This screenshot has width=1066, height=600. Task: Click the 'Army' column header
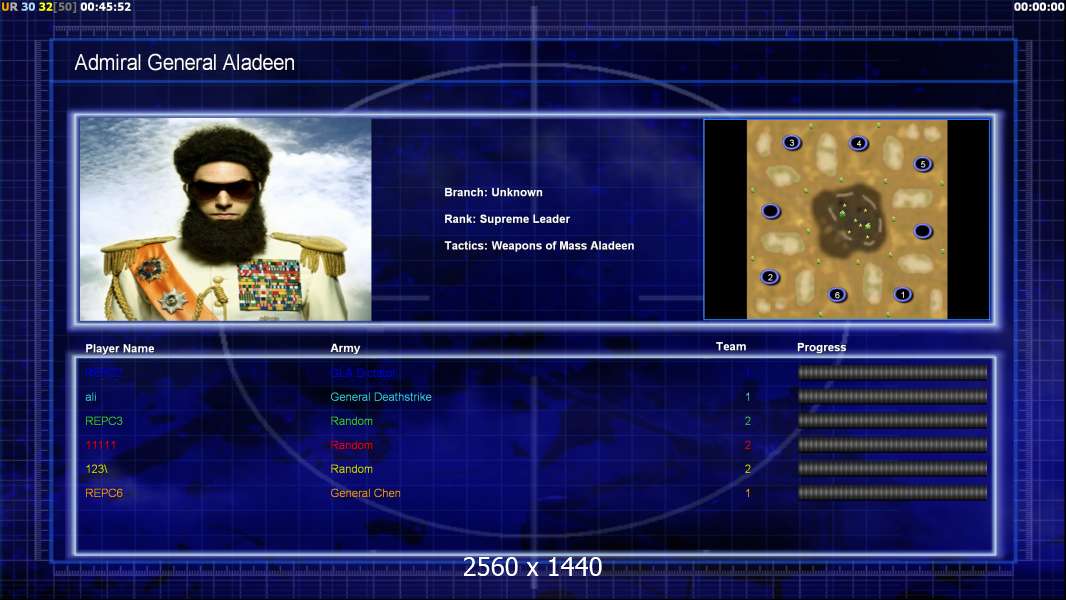point(345,348)
